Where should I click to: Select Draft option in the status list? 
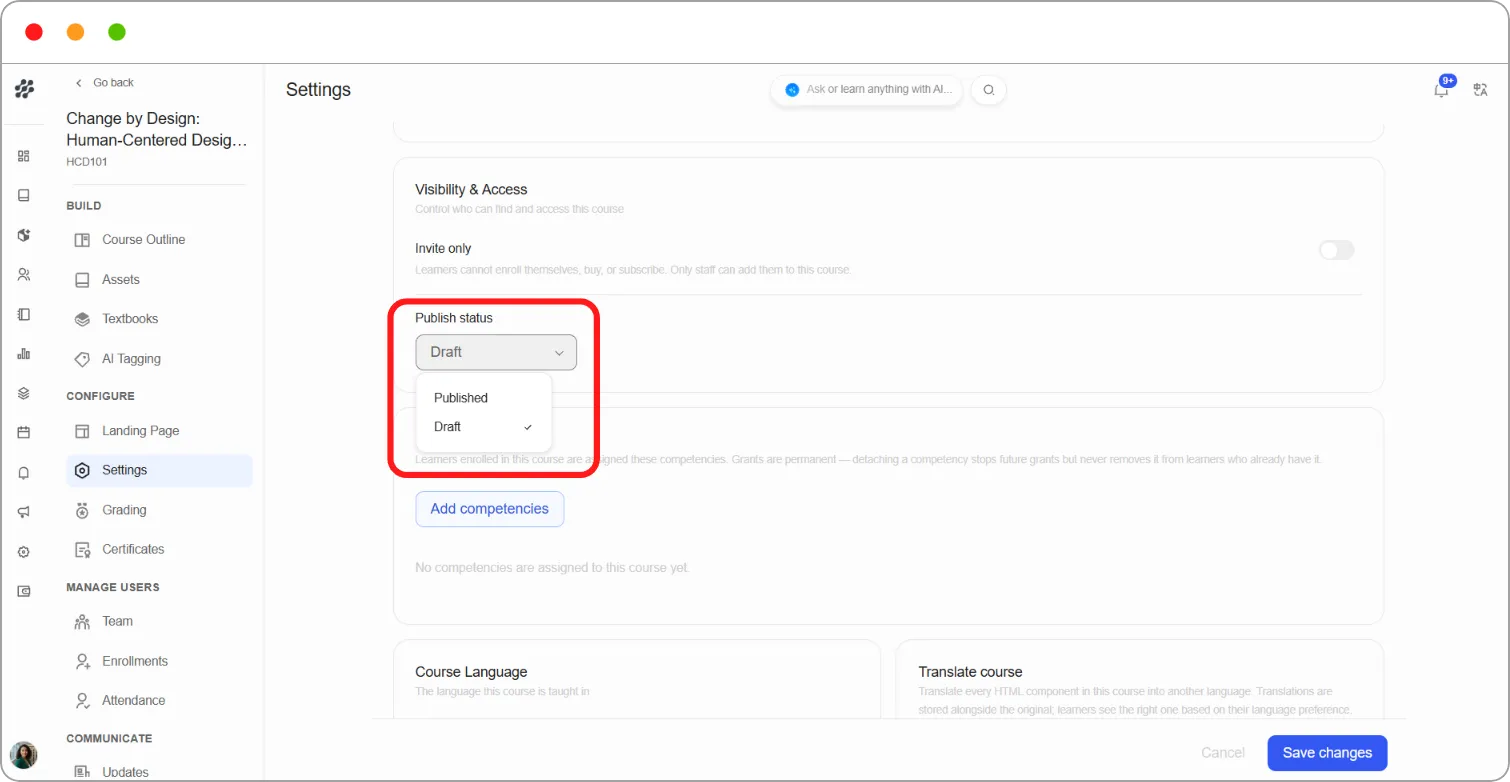pos(484,427)
